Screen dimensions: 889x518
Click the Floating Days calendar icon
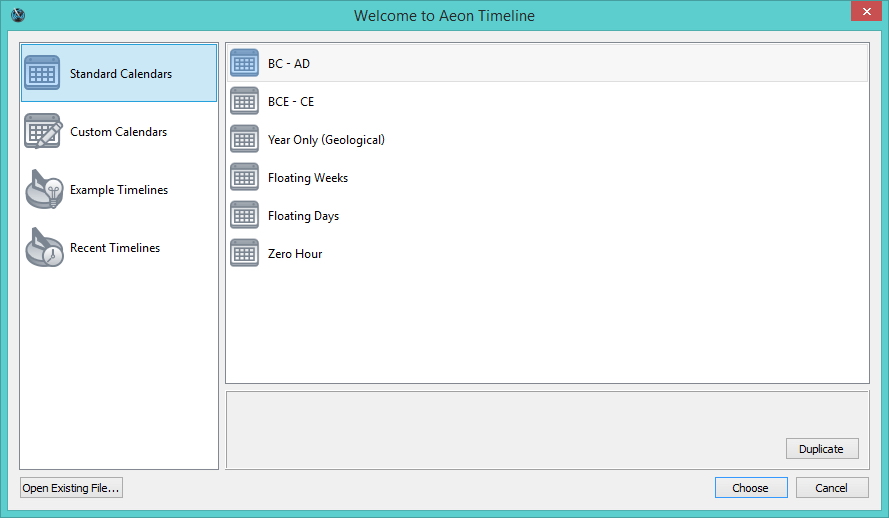point(245,215)
